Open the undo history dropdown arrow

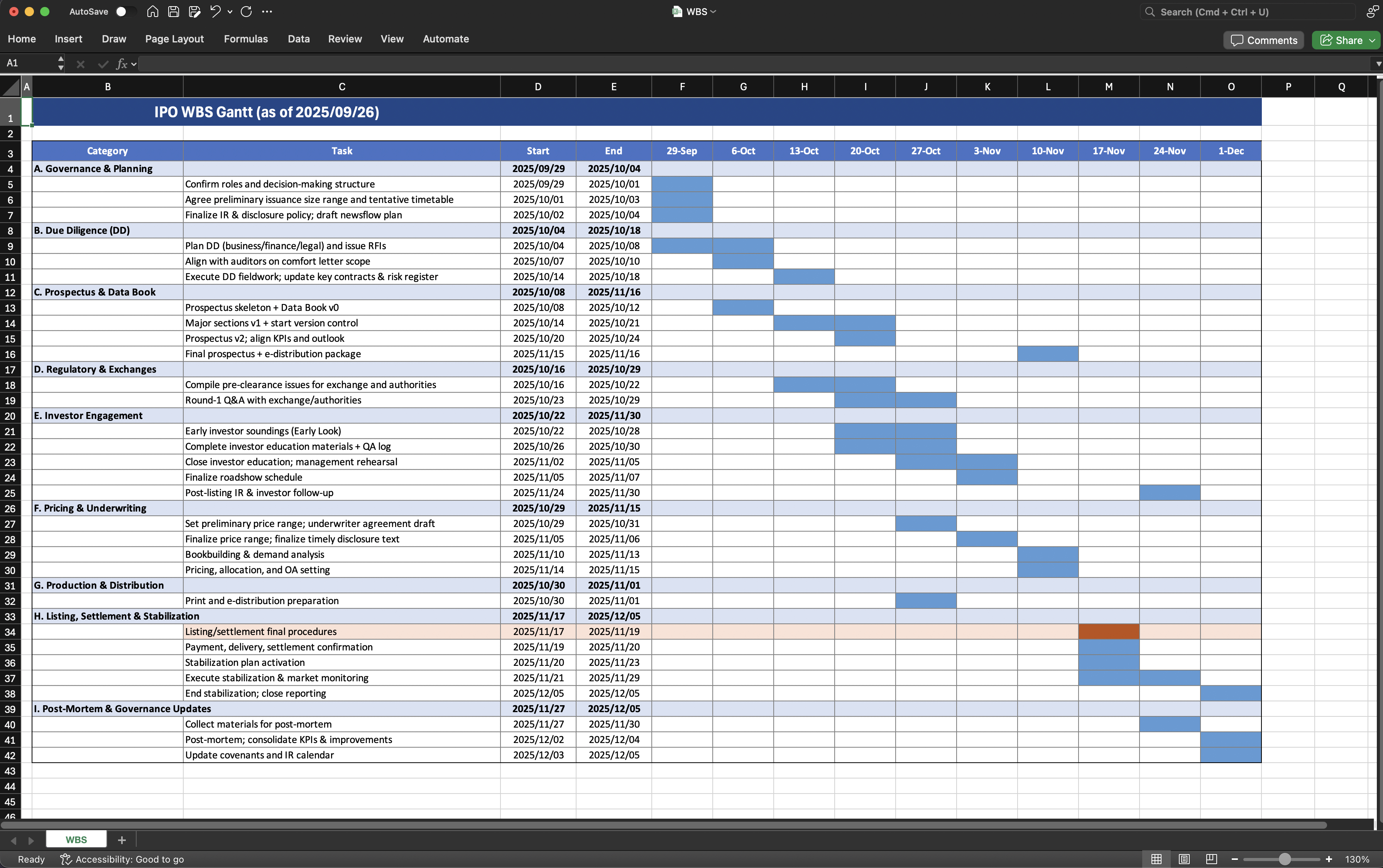[x=230, y=12]
